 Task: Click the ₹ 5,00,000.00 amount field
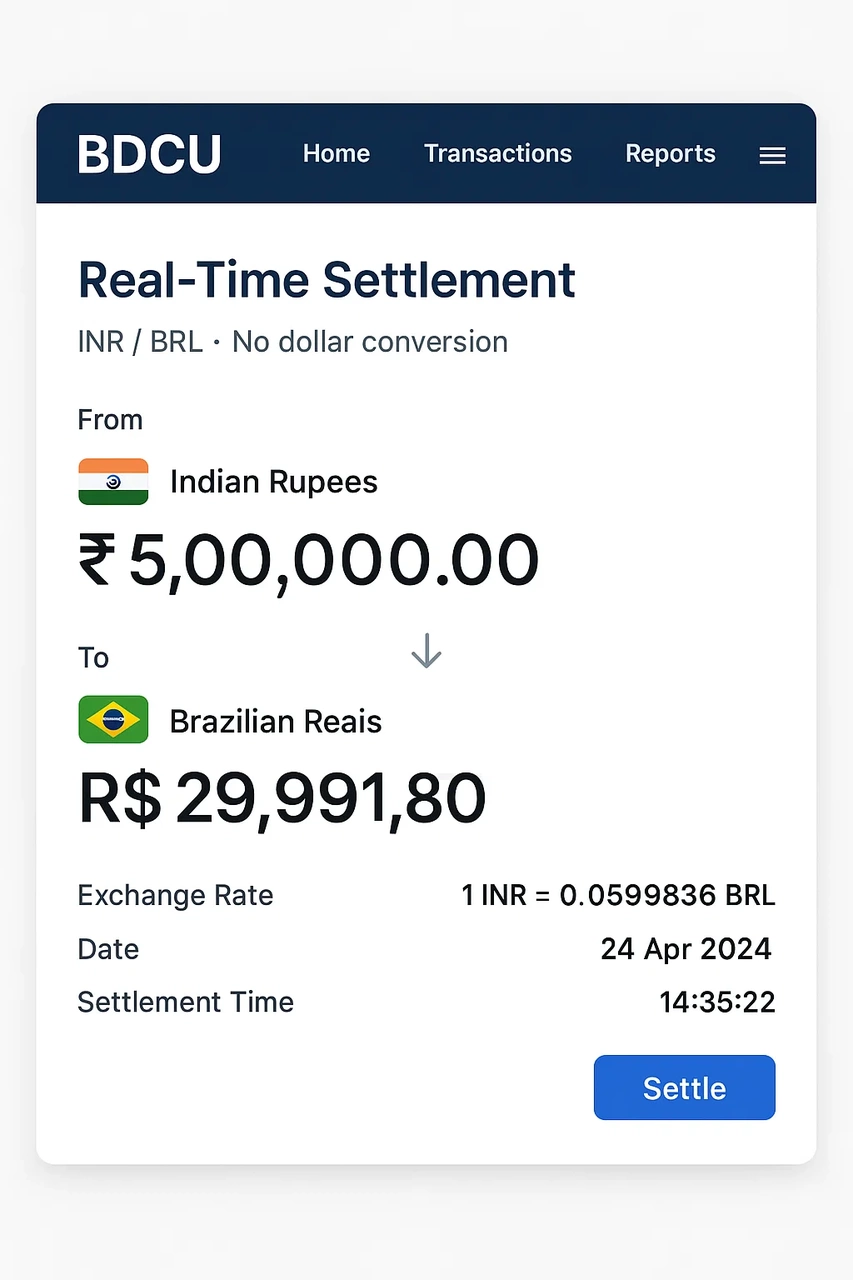[308, 560]
